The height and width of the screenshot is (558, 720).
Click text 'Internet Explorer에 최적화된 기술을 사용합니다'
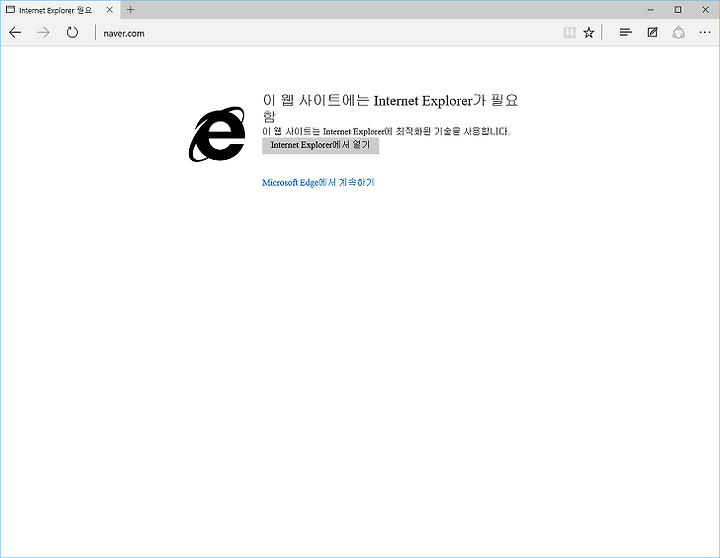pos(416,131)
